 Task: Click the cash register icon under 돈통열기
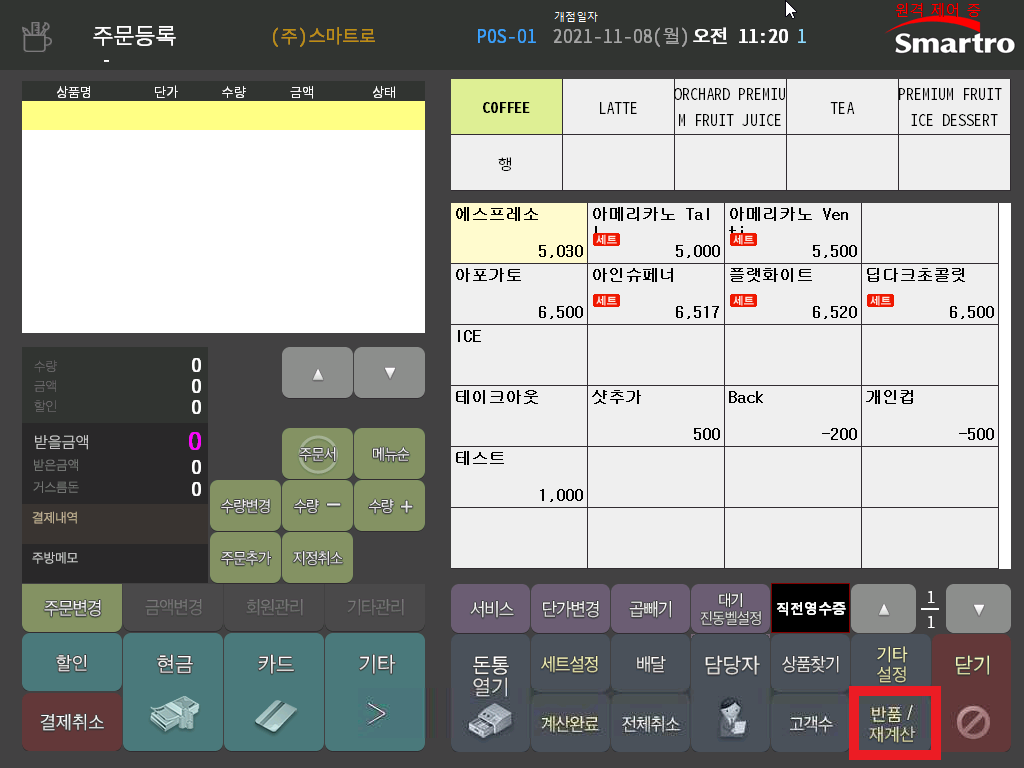tap(490, 722)
